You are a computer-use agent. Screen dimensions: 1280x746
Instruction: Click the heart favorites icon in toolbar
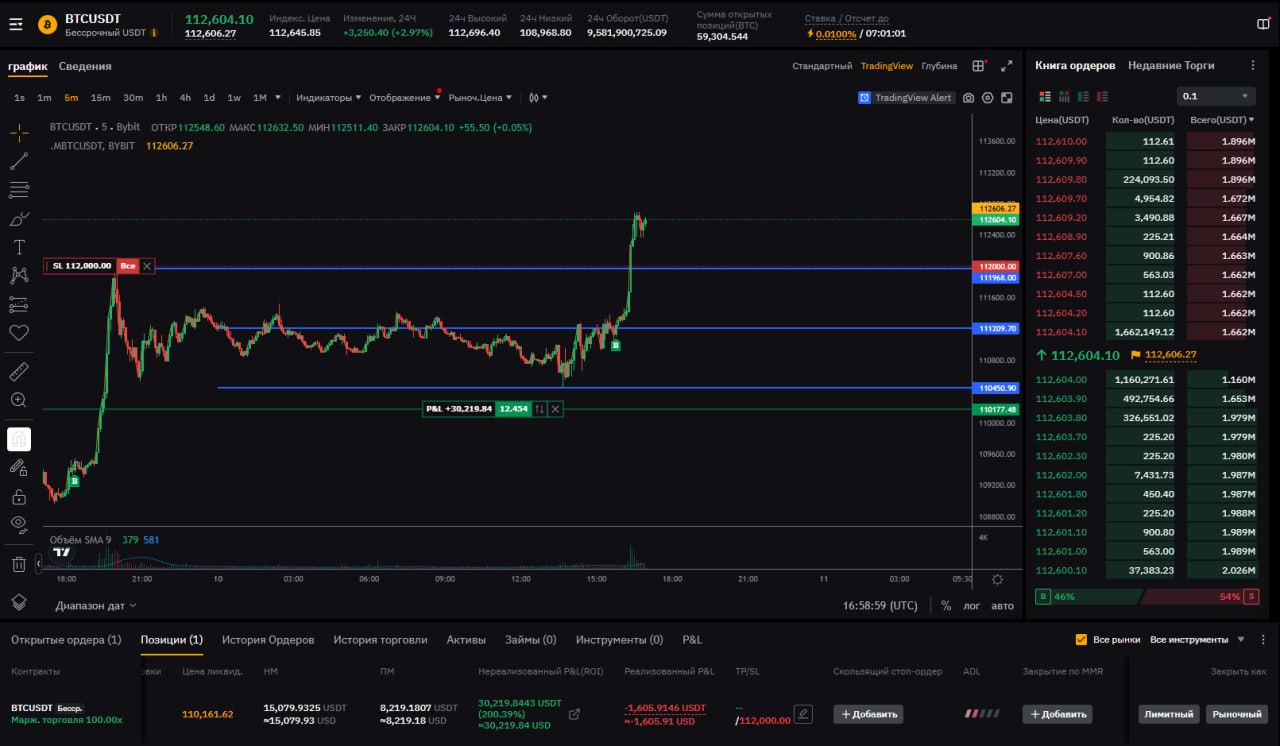click(x=19, y=332)
